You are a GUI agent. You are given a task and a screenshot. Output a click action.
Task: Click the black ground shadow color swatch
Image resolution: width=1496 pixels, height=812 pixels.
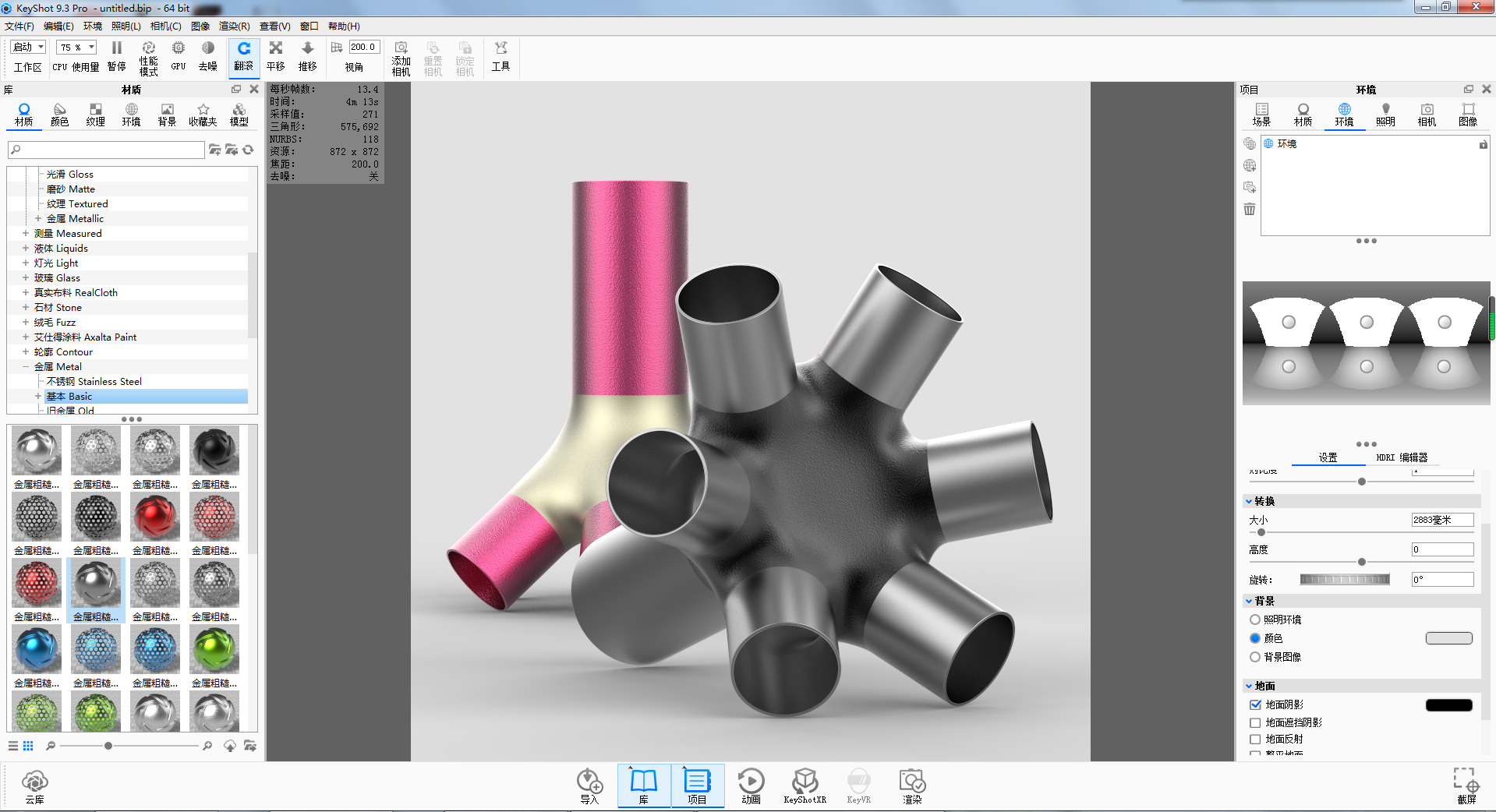point(1448,705)
